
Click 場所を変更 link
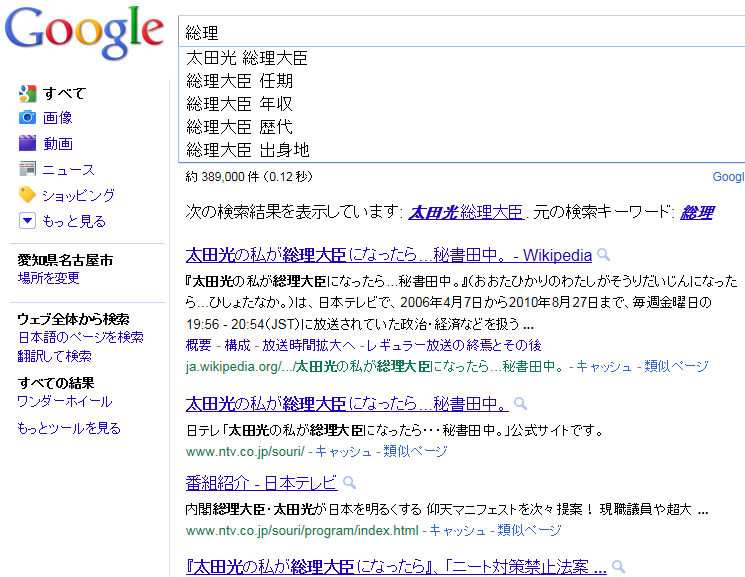48,278
